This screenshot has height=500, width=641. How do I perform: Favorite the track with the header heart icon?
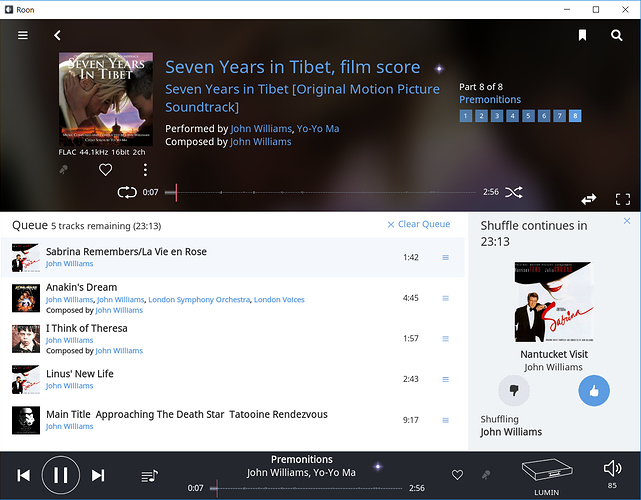(105, 169)
